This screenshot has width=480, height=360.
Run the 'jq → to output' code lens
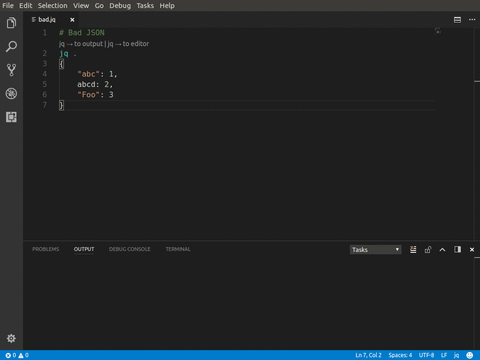click(x=81, y=44)
